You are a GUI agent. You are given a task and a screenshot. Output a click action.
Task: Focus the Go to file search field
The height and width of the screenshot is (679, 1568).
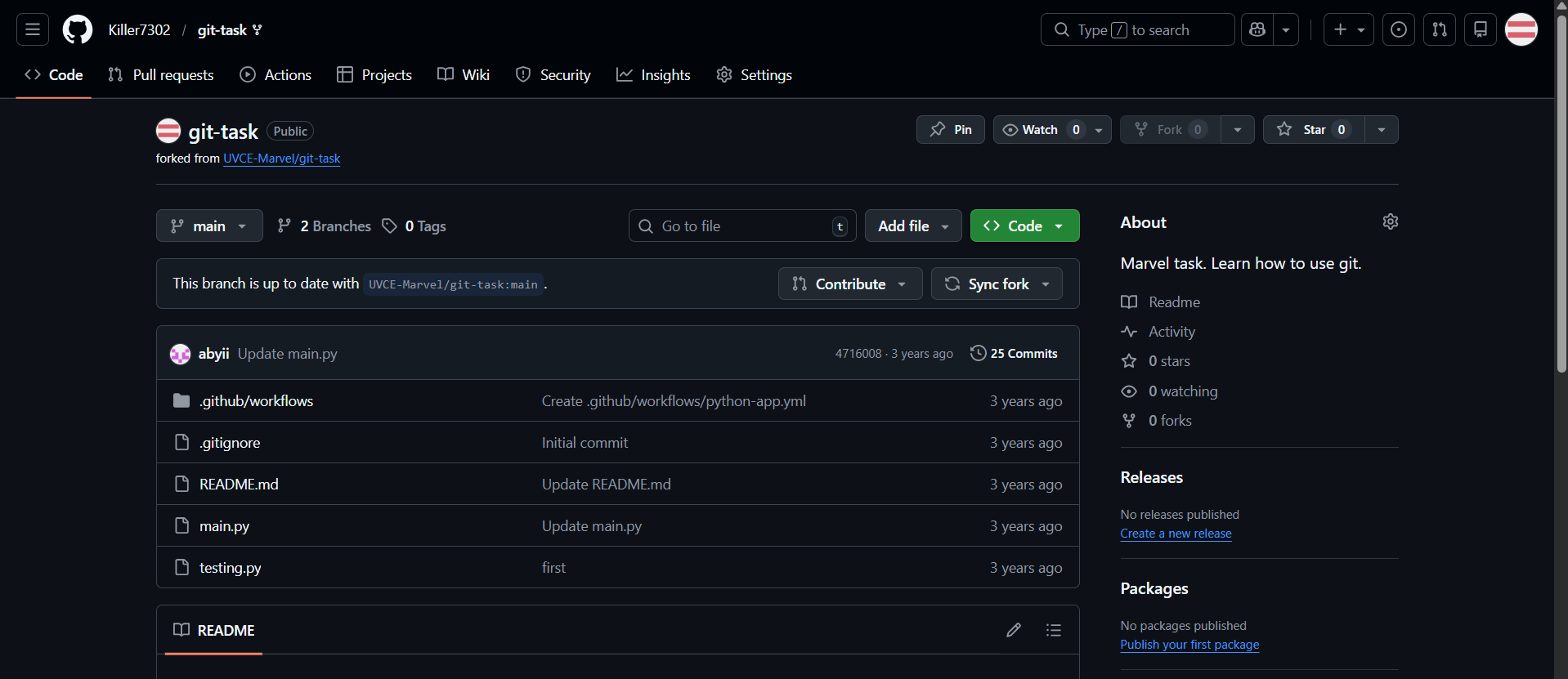click(x=742, y=226)
